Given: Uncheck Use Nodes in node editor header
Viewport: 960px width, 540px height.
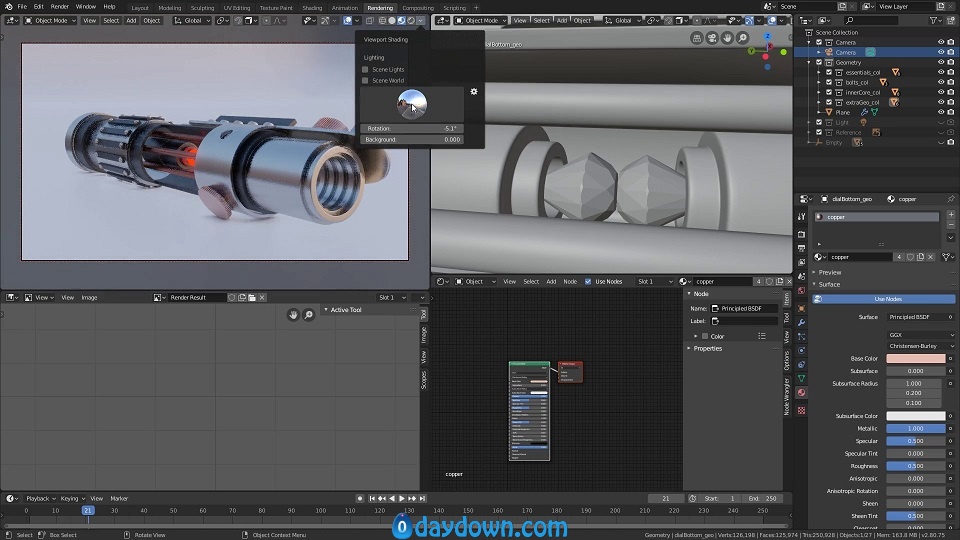Looking at the screenshot, I should [588, 281].
